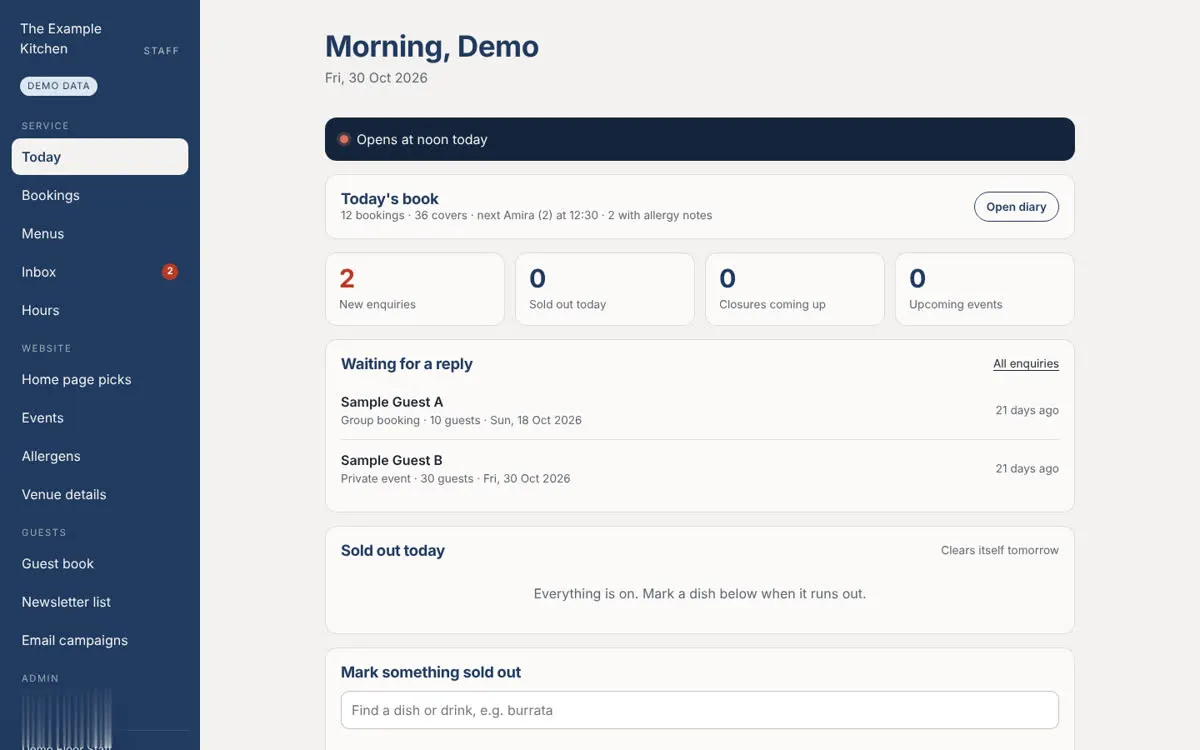The height and width of the screenshot is (750, 1200).
Task: Click the Waiting for a reply heading
Action: coord(407,364)
